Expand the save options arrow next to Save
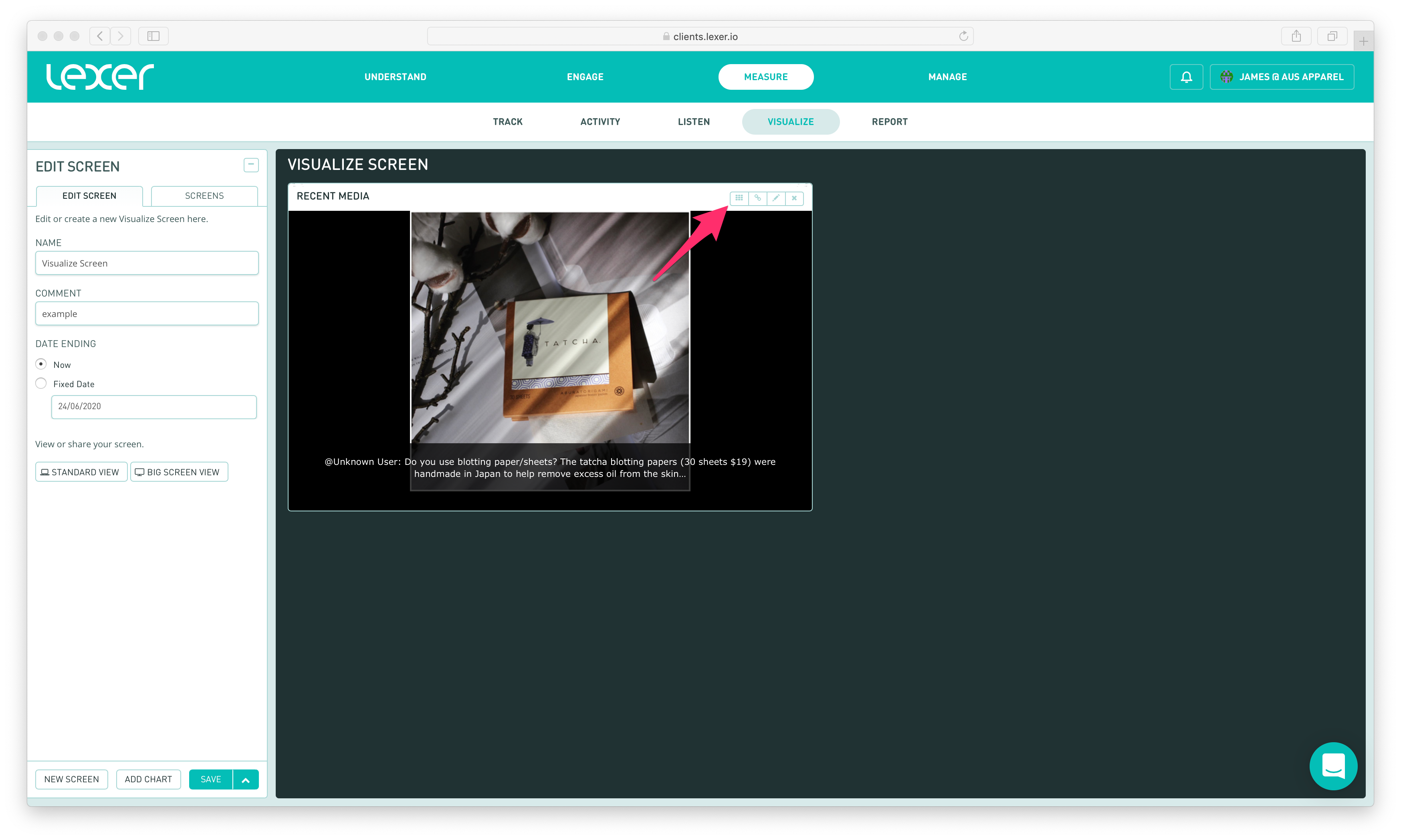This screenshot has height=840, width=1401. click(246, 779)
